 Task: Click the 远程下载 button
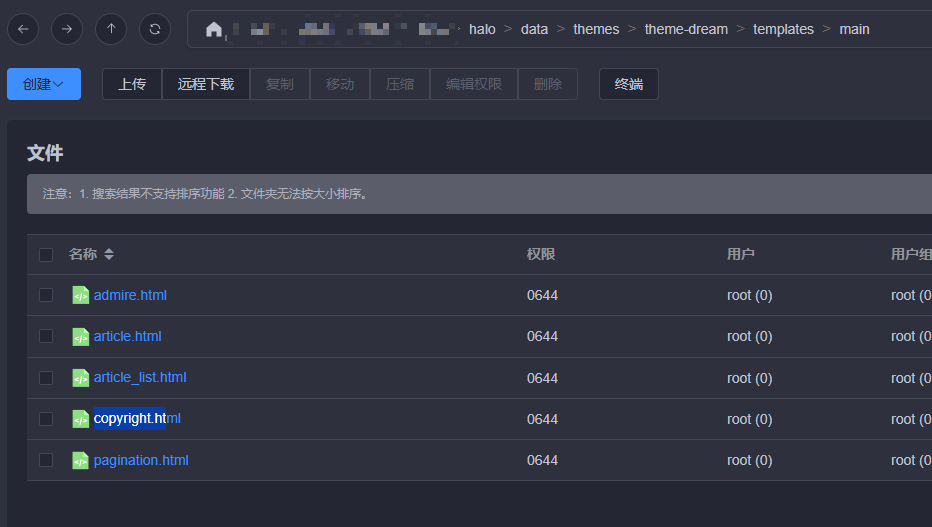[206, 84]
